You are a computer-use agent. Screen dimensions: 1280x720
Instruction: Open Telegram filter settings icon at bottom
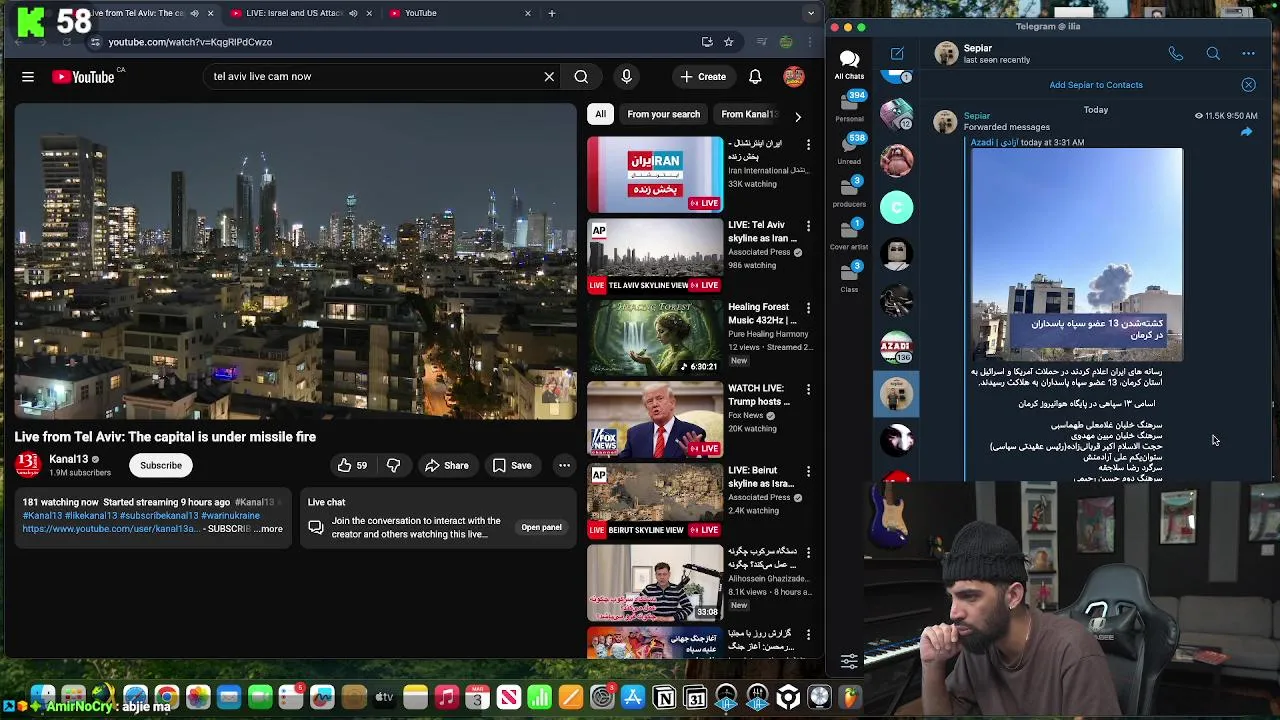click(x=849, y=660)
